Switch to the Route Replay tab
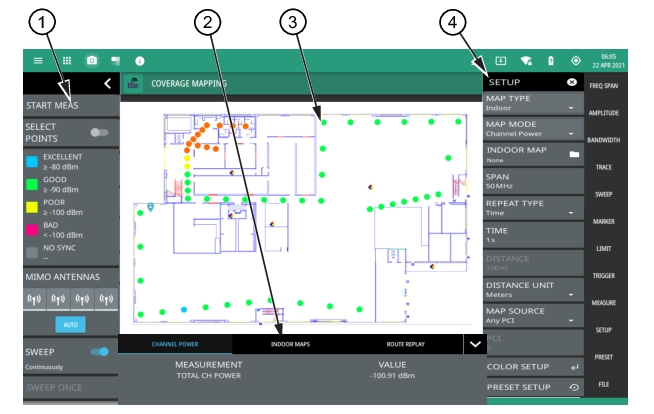The image size is (654, 414). click(x=404, y=344)
